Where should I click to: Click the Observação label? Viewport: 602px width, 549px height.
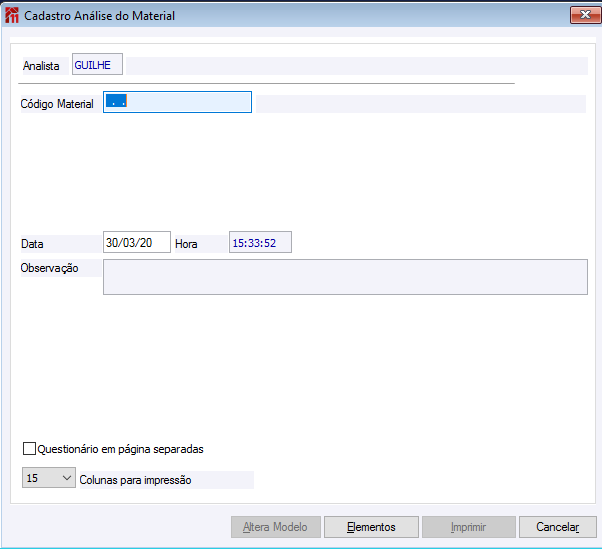pos(50,268)
